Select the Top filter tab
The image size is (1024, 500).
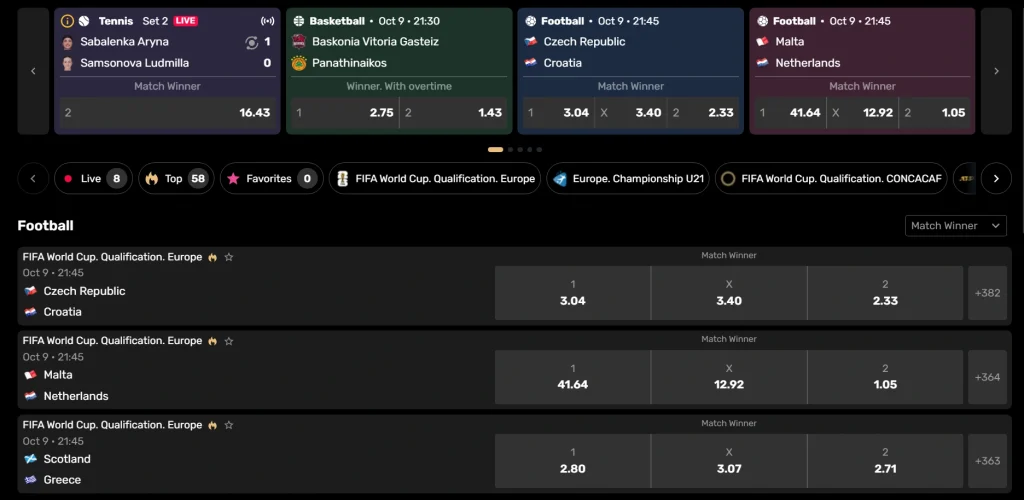point(177,179)
